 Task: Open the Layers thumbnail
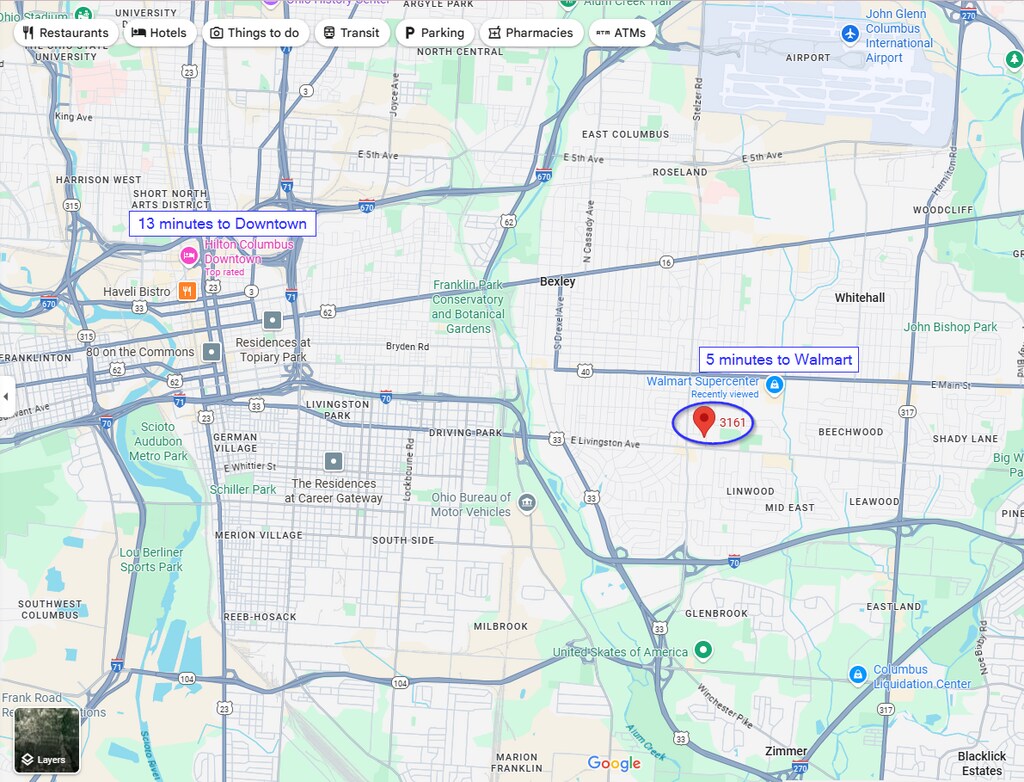pos(47,740)
